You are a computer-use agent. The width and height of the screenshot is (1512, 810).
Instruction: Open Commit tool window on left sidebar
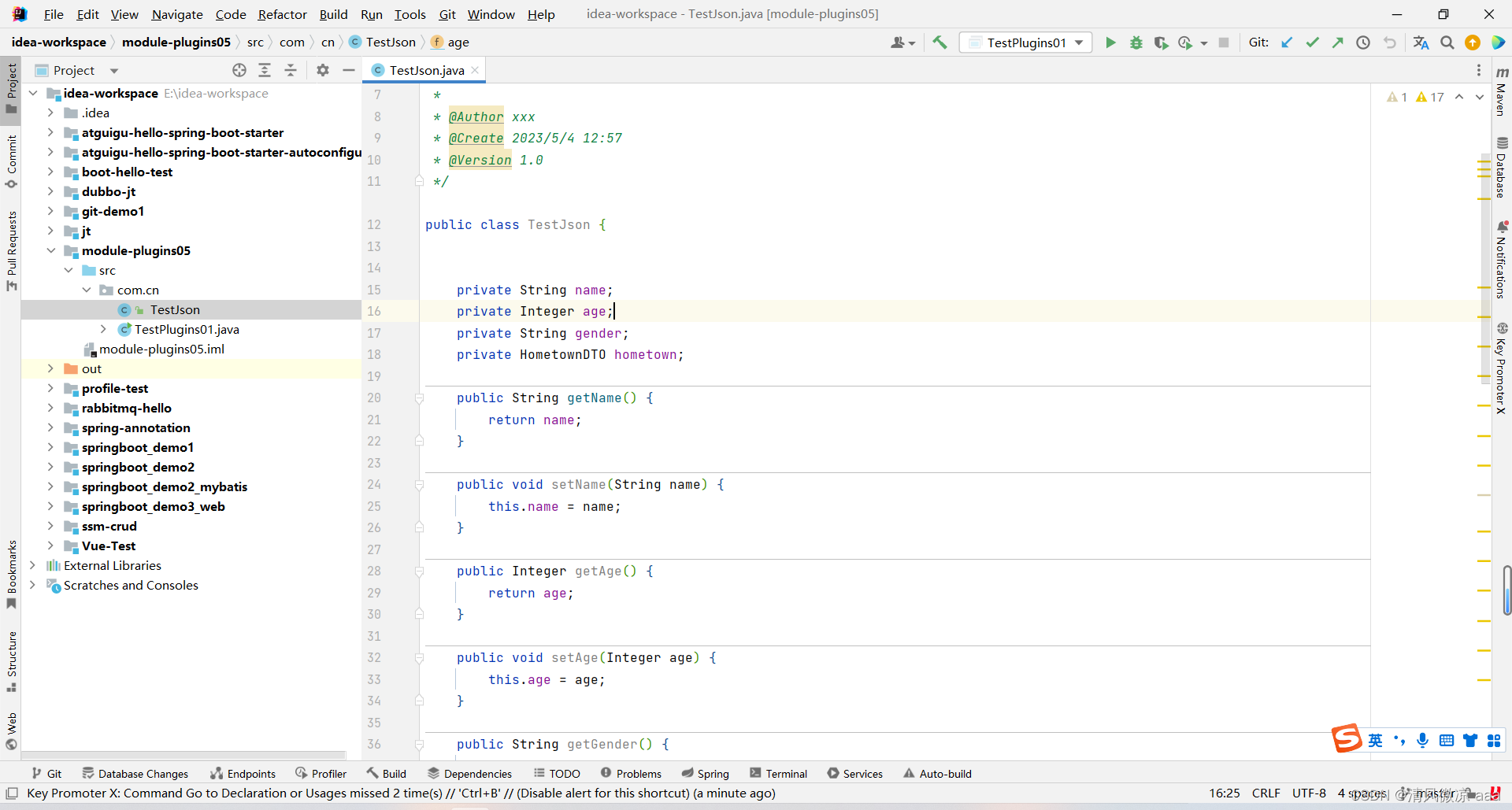click(x=11, y=161)
